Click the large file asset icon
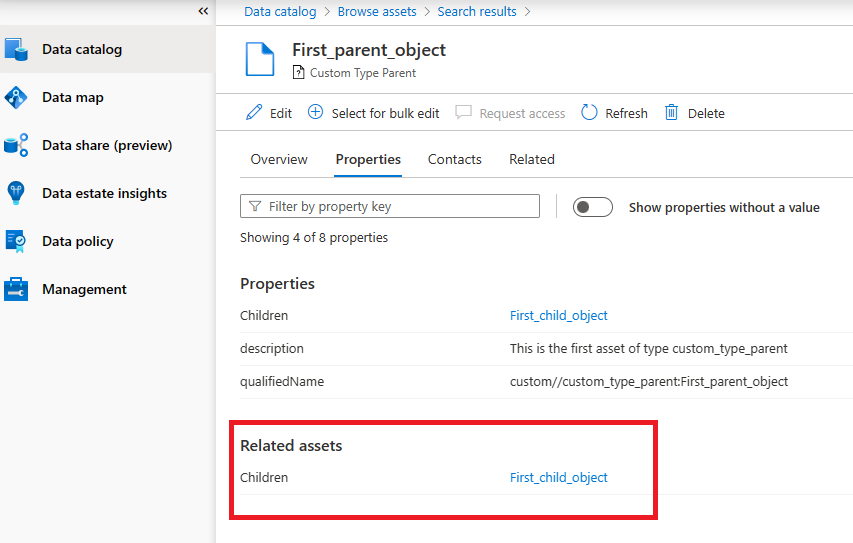853x543 pixels. [x=260, y=59]
